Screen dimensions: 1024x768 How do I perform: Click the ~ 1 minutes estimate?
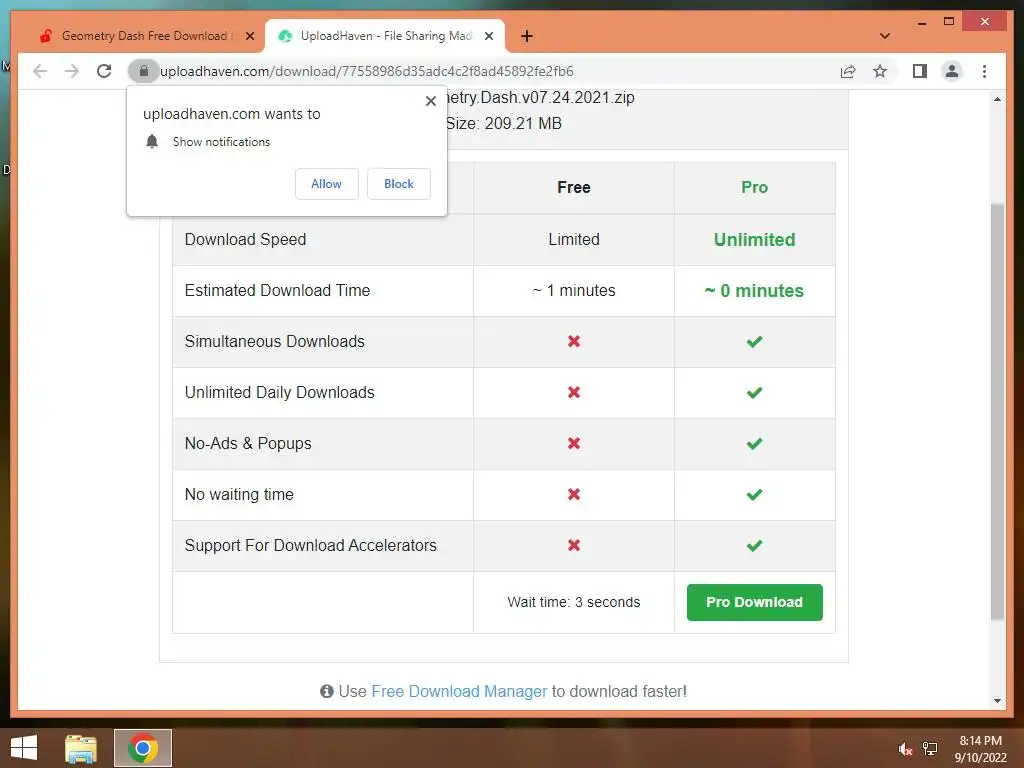point(574,291)
